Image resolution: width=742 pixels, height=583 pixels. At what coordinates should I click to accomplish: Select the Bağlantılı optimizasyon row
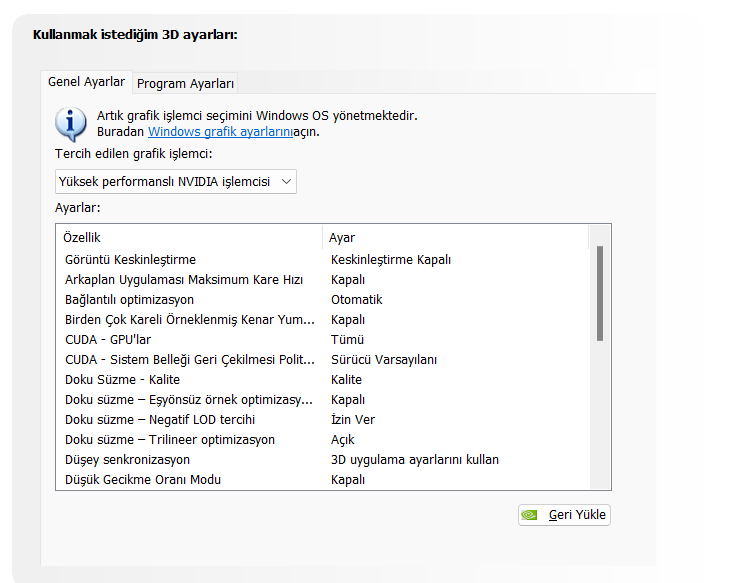tap(324, 300)
